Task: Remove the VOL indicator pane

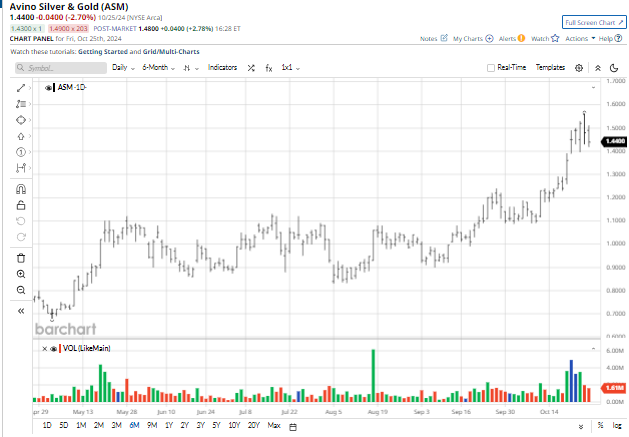Action: 45,349
